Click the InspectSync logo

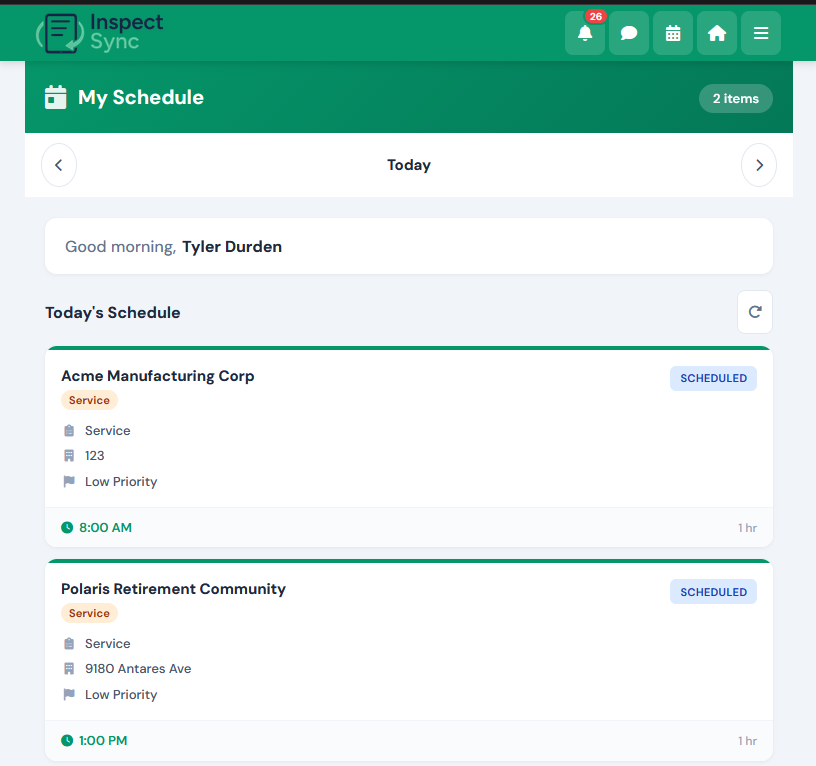coord(99,32)
